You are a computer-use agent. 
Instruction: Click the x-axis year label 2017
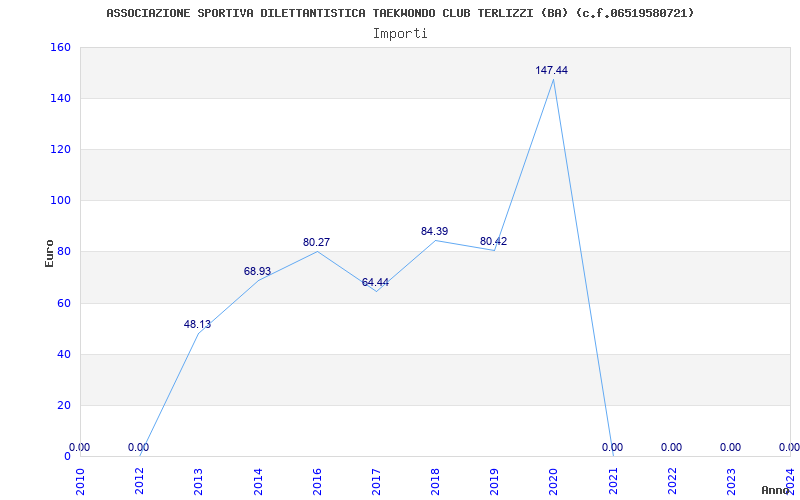(x=377, y=481)
